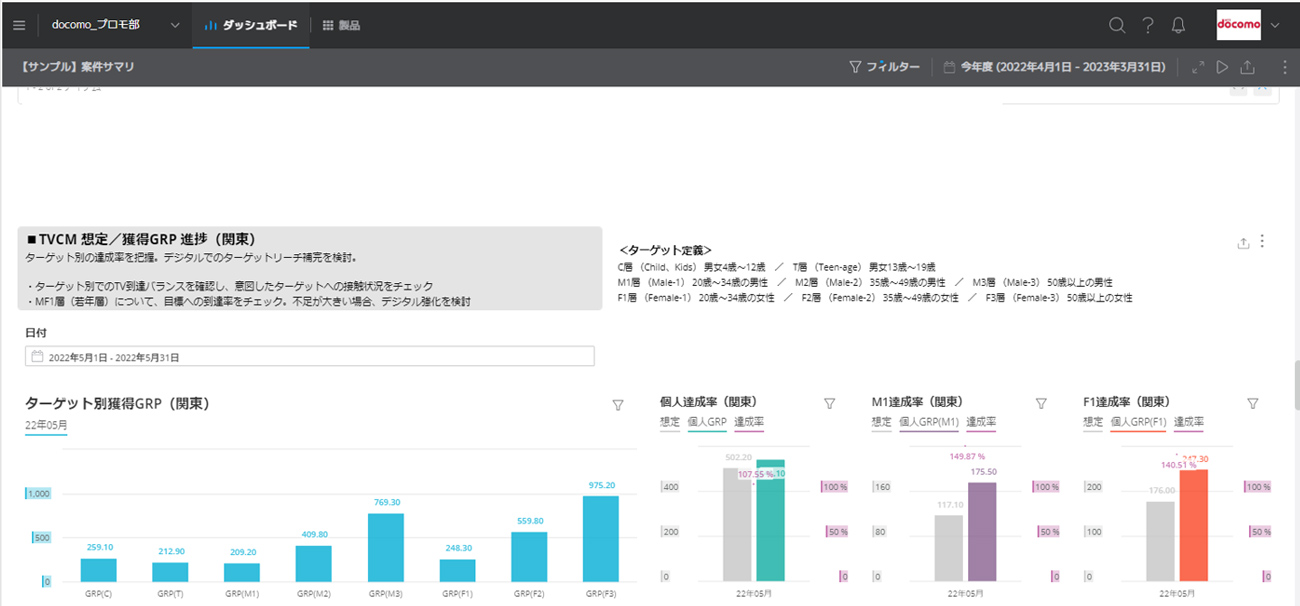Image resolution: width=1300 pixels, height=606 pixels.
Task: Enter fullscreen mode with the expand icon
Action: tap(1197, 67)
